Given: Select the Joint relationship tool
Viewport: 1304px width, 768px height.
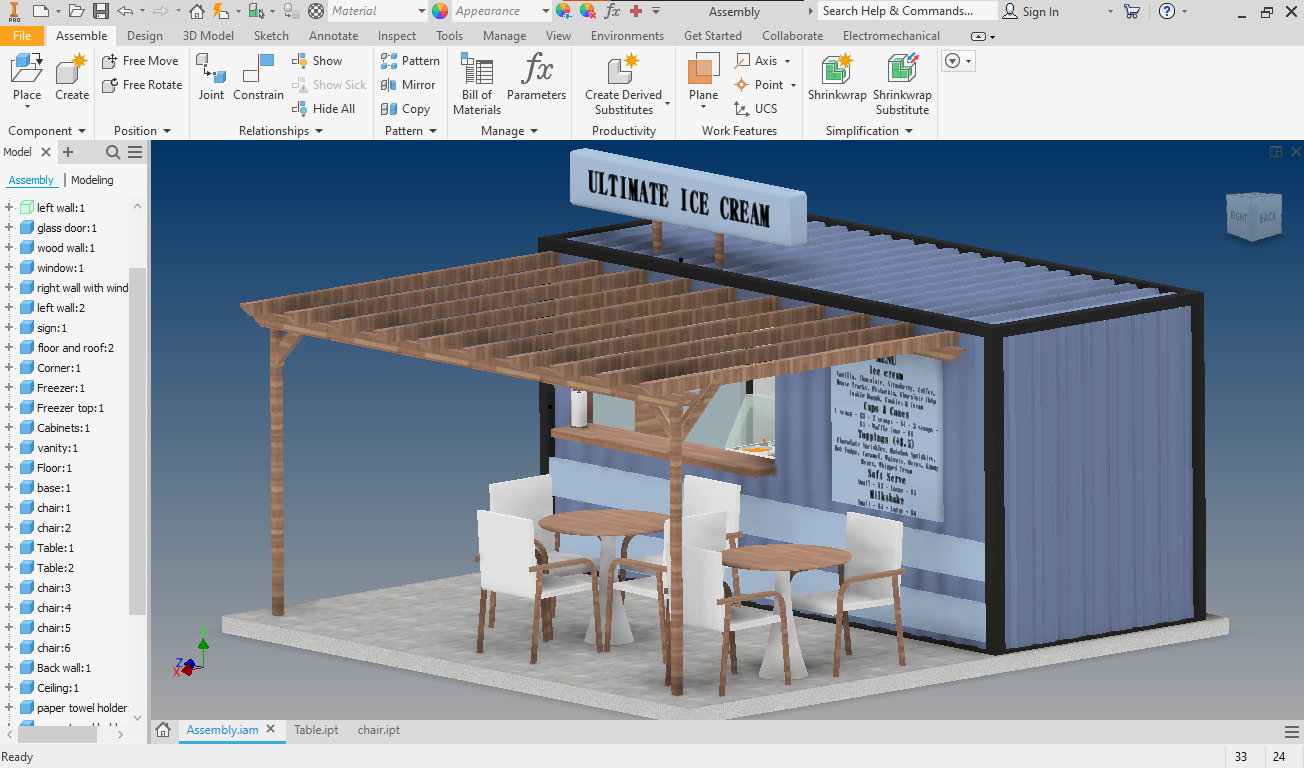Looking at the screenshot, I should point(211,78).
